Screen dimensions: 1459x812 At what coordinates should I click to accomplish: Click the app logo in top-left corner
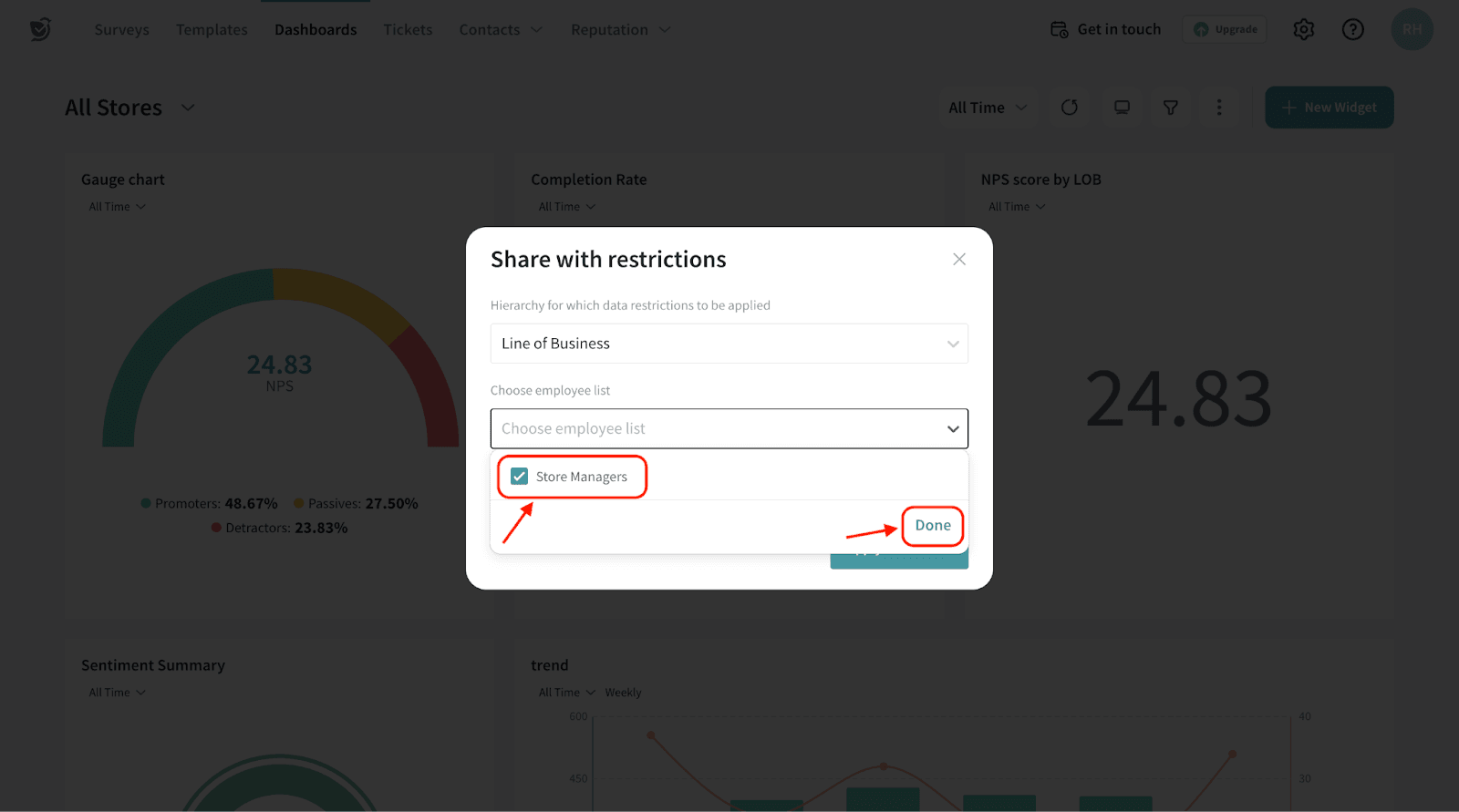(40, 29)
